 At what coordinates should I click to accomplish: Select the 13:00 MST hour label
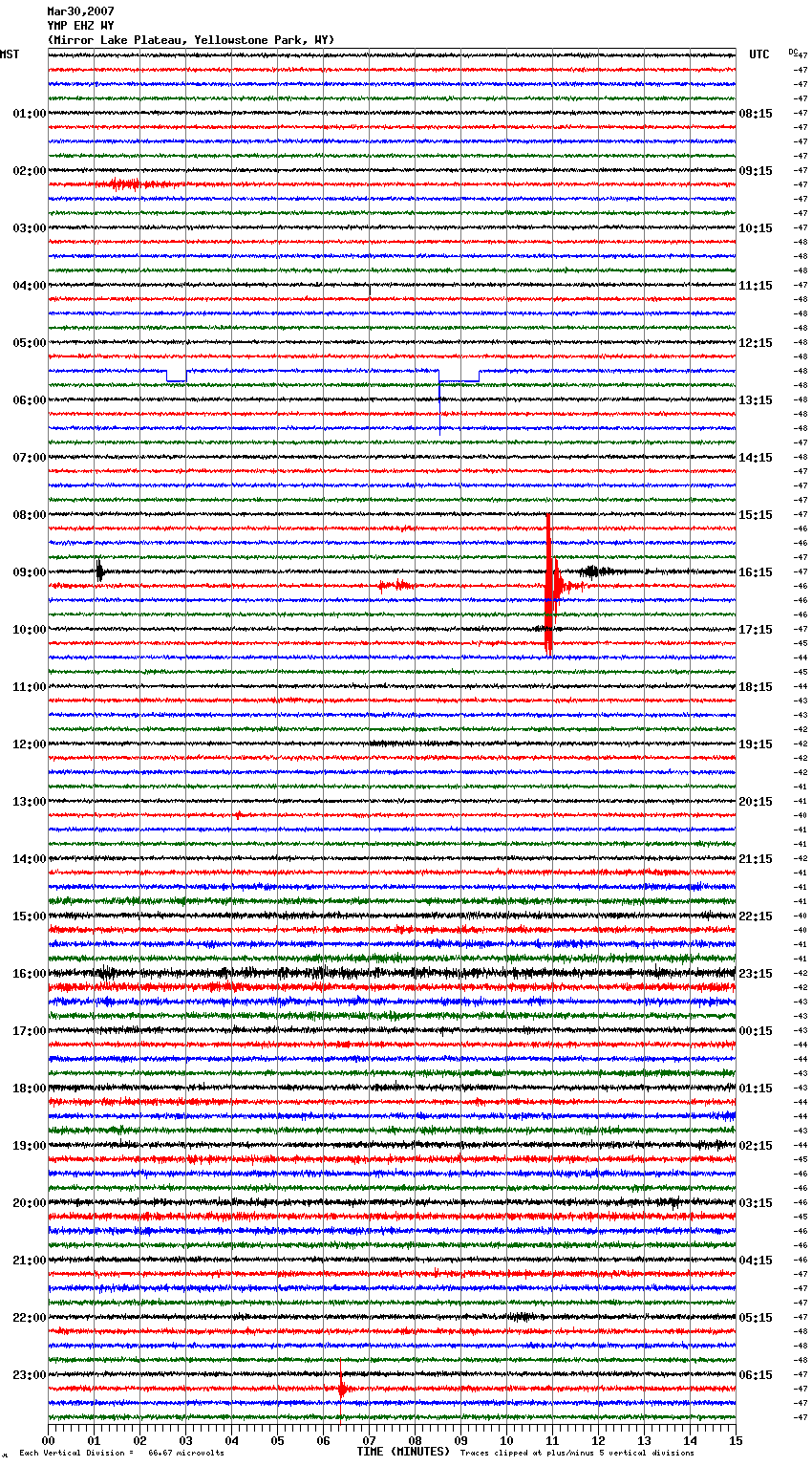tap(30, 802)
